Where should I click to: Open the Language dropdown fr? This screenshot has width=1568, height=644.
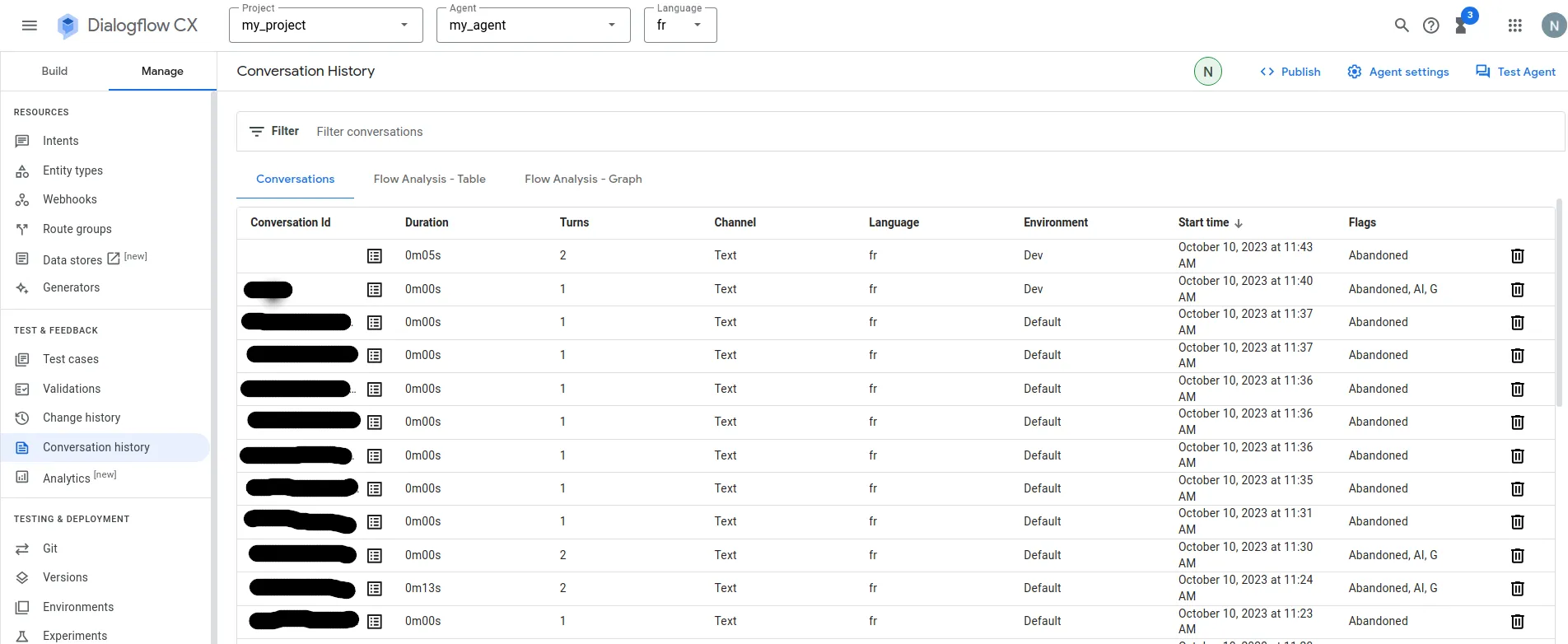tap(679, 26)
